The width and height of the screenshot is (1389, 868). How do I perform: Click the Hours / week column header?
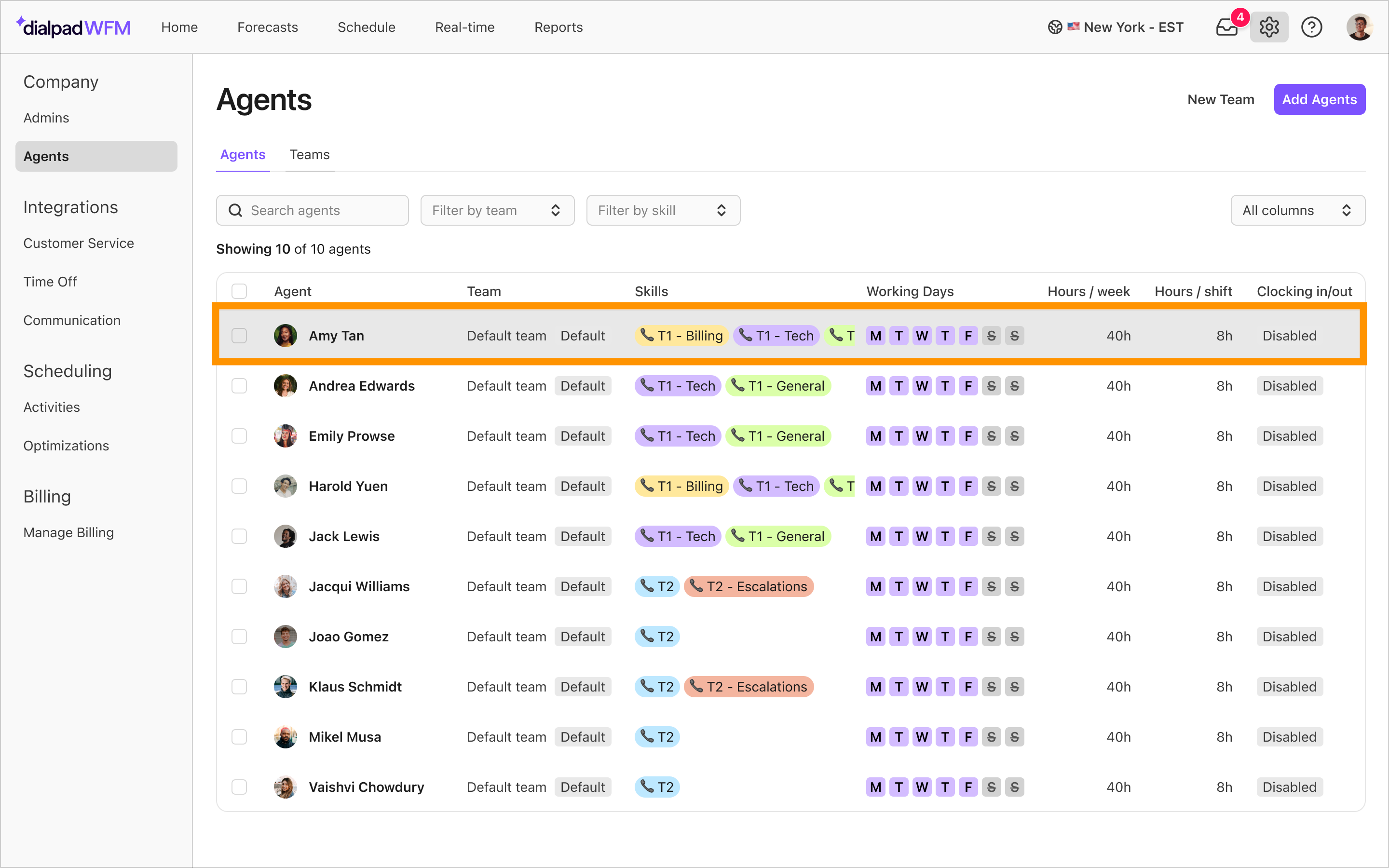(x=1088, y=291)
